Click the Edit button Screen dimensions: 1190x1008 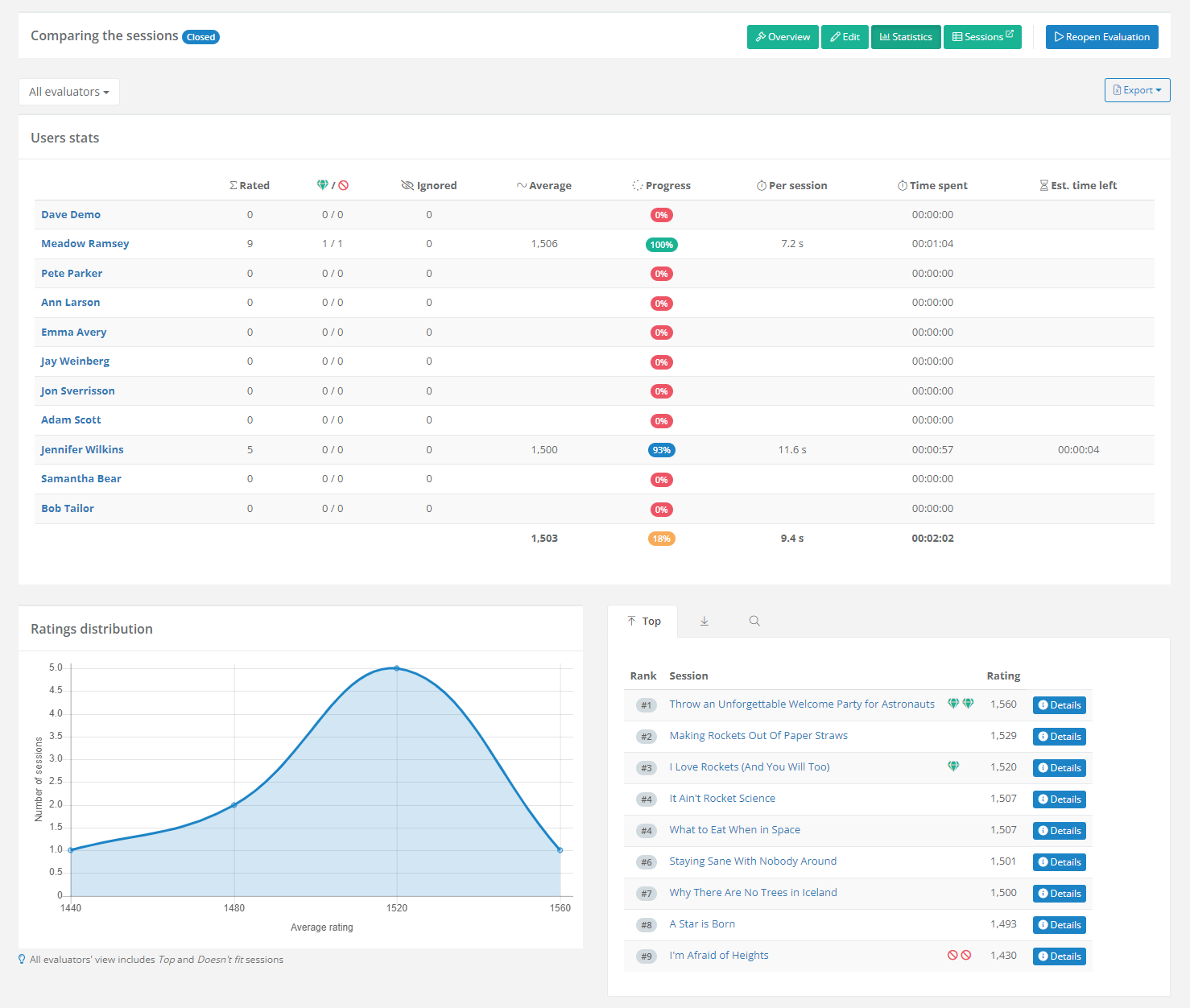[x=845, y=37]
